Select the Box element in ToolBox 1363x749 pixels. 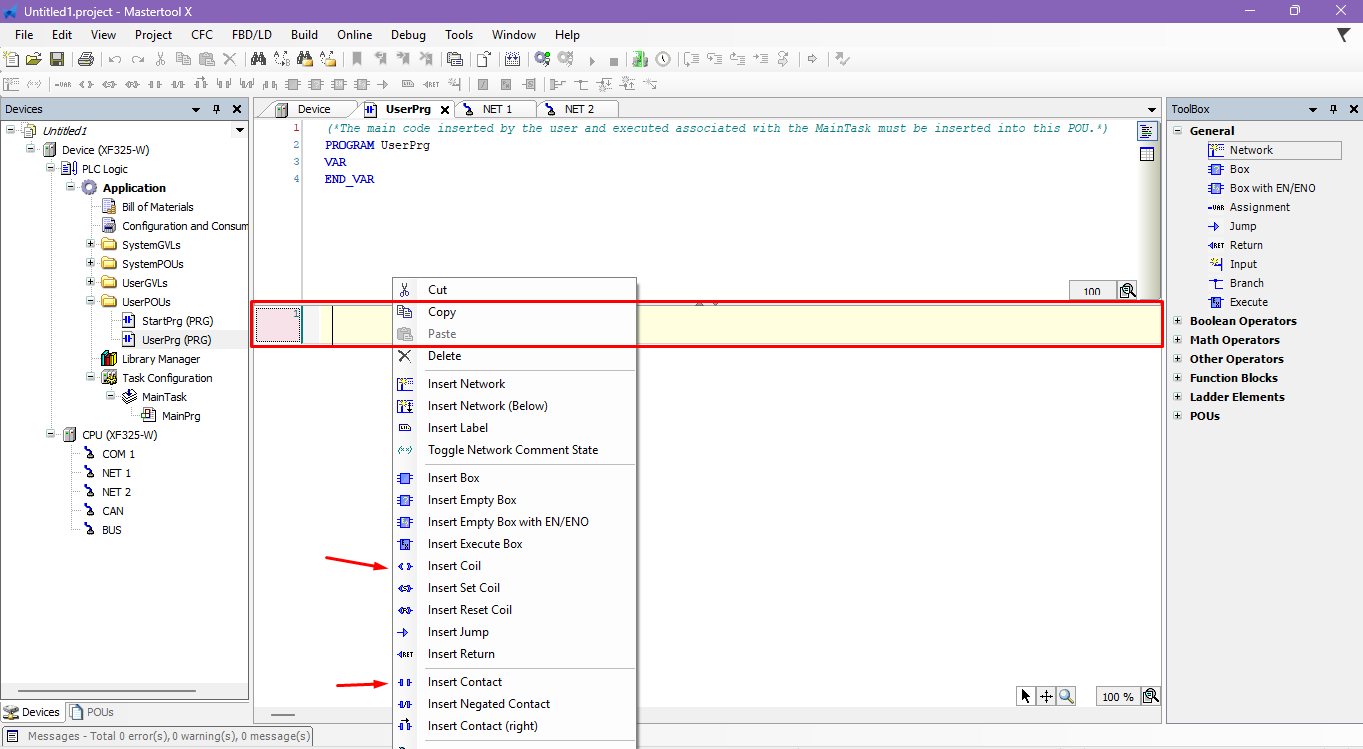click(1239, 169)
